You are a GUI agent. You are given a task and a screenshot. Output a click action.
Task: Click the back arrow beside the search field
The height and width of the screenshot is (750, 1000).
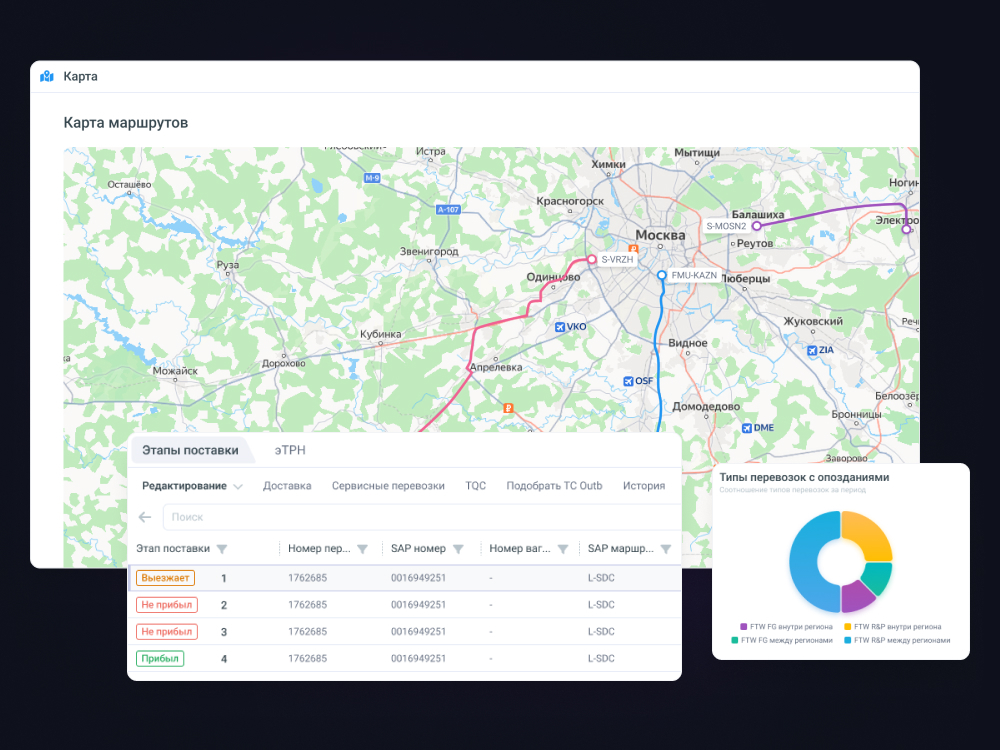[144, 517]
